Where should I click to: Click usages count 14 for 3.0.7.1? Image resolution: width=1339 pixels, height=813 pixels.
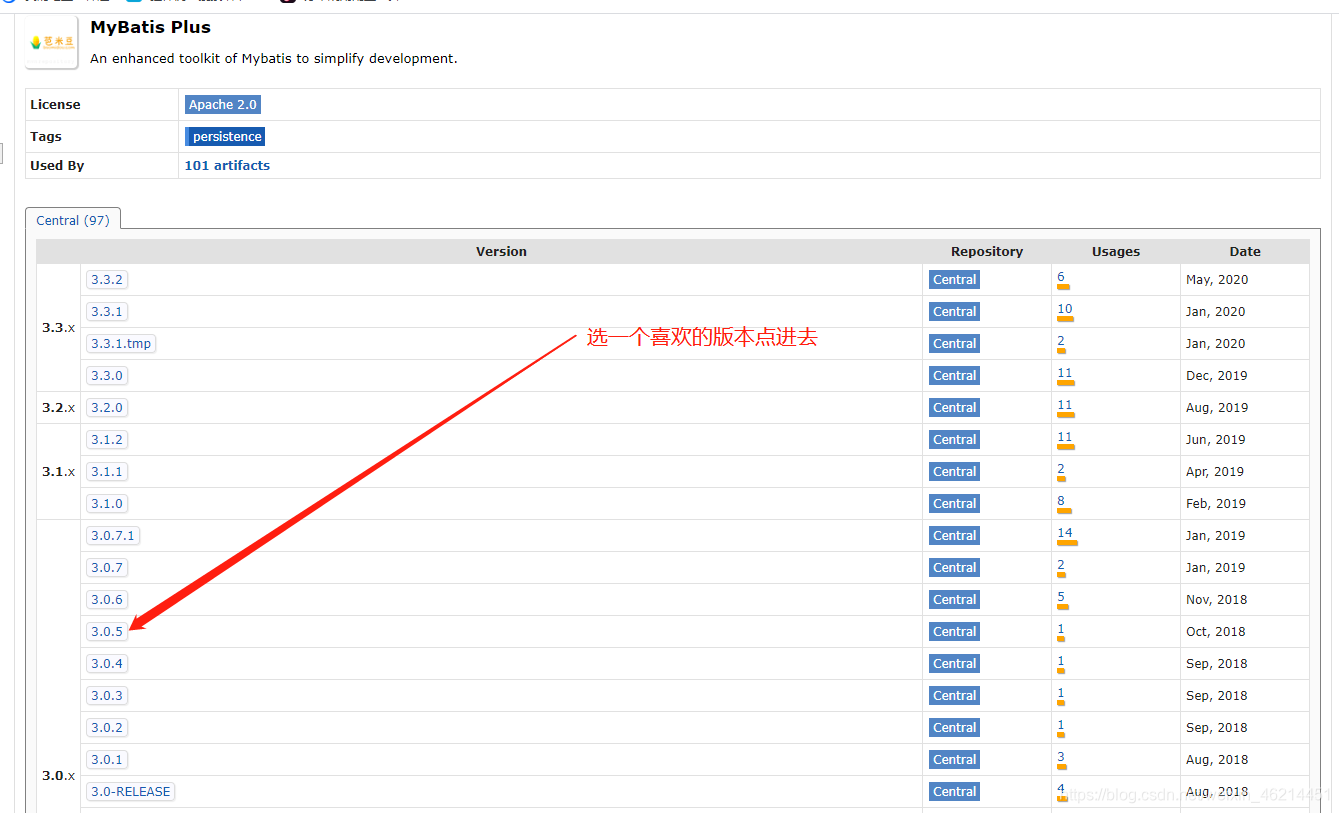click(x=1065, y=533)
